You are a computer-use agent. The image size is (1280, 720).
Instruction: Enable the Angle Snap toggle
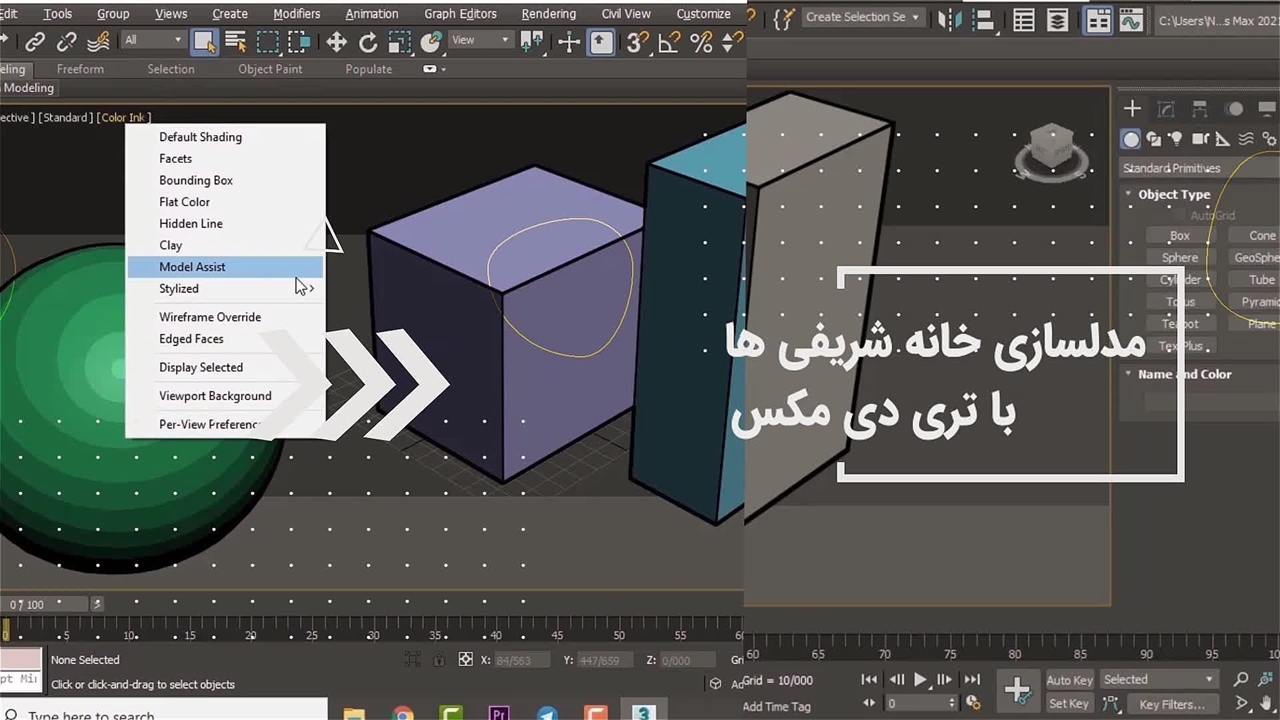667,41
